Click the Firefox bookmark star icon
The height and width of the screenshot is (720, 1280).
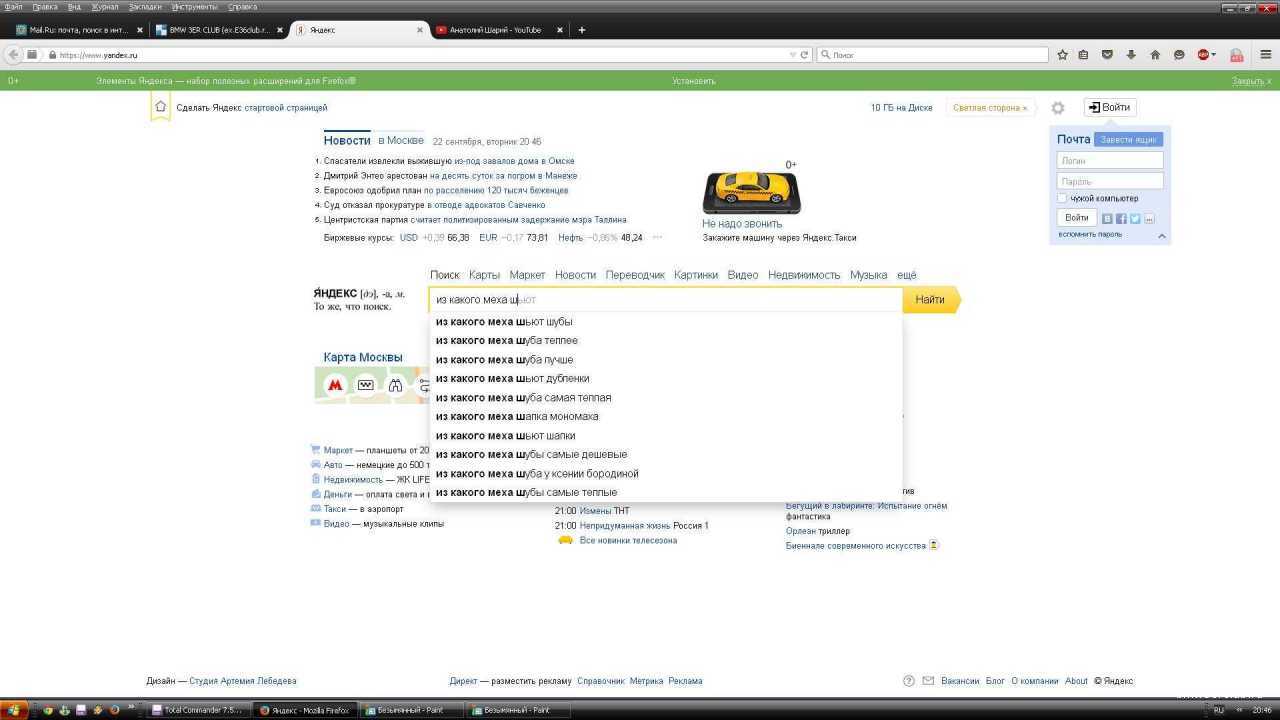(x=1062, y=55)
